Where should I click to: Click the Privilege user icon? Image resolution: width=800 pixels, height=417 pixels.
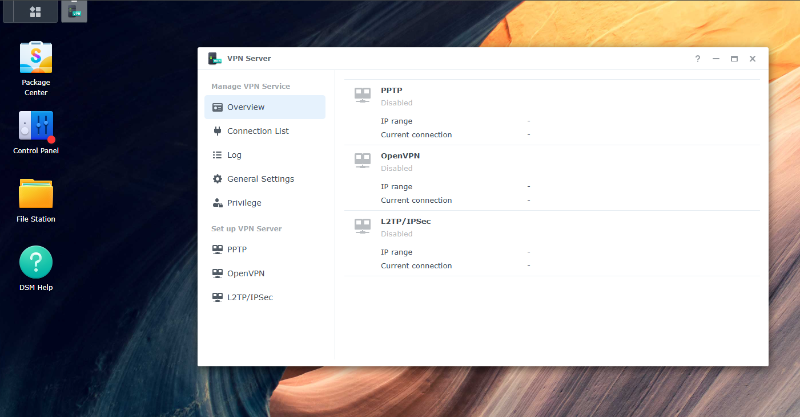(217, 203)
